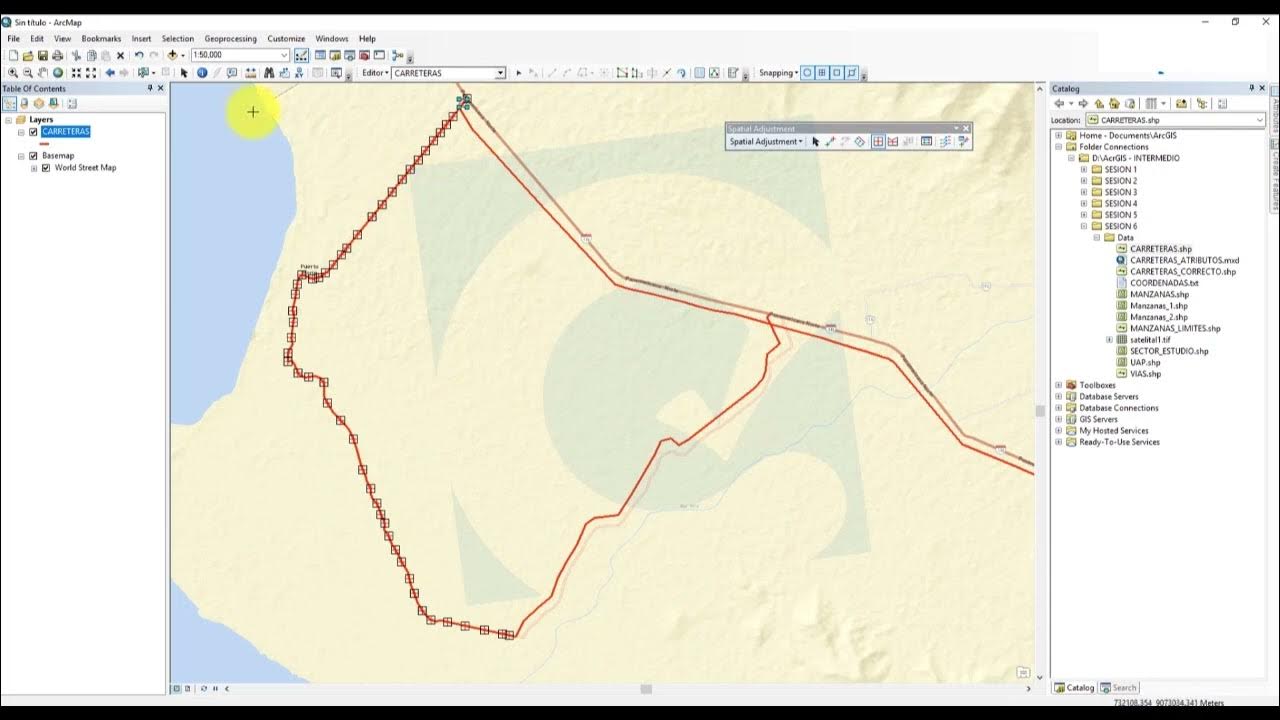Image resolution: width=1280 pixels, height=720 pixels.
Task: Click the Find binoculars icon
Action: click(x=268, y=73)
